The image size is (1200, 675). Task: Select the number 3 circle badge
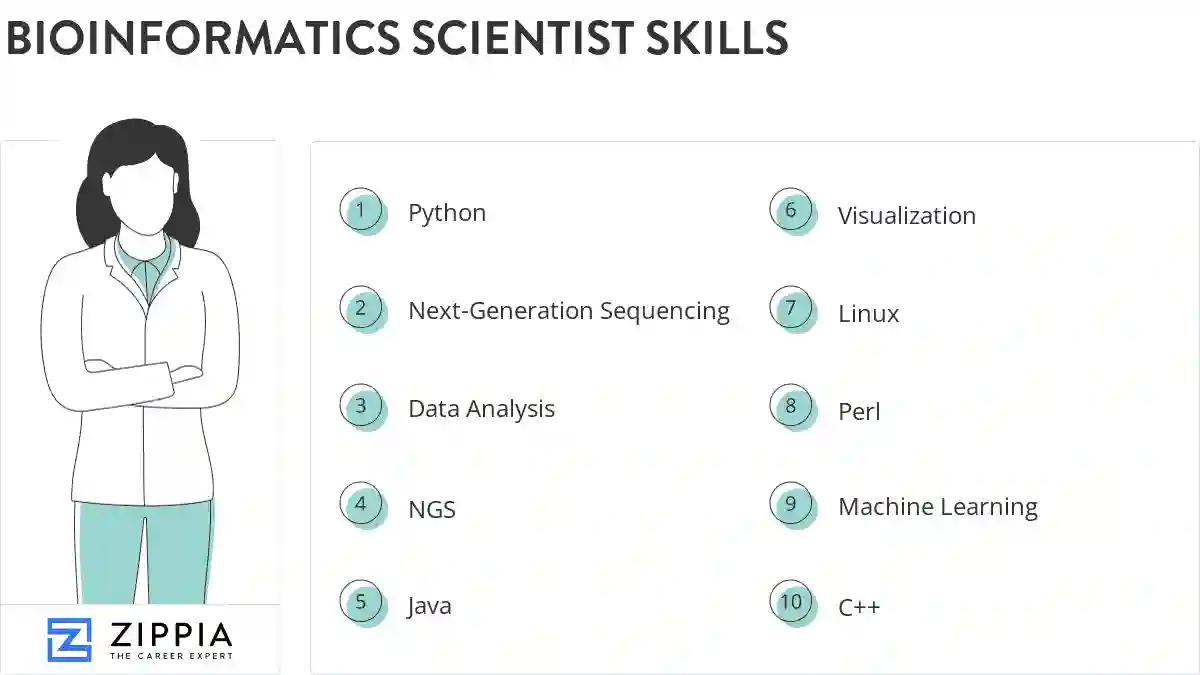(361, 407)
